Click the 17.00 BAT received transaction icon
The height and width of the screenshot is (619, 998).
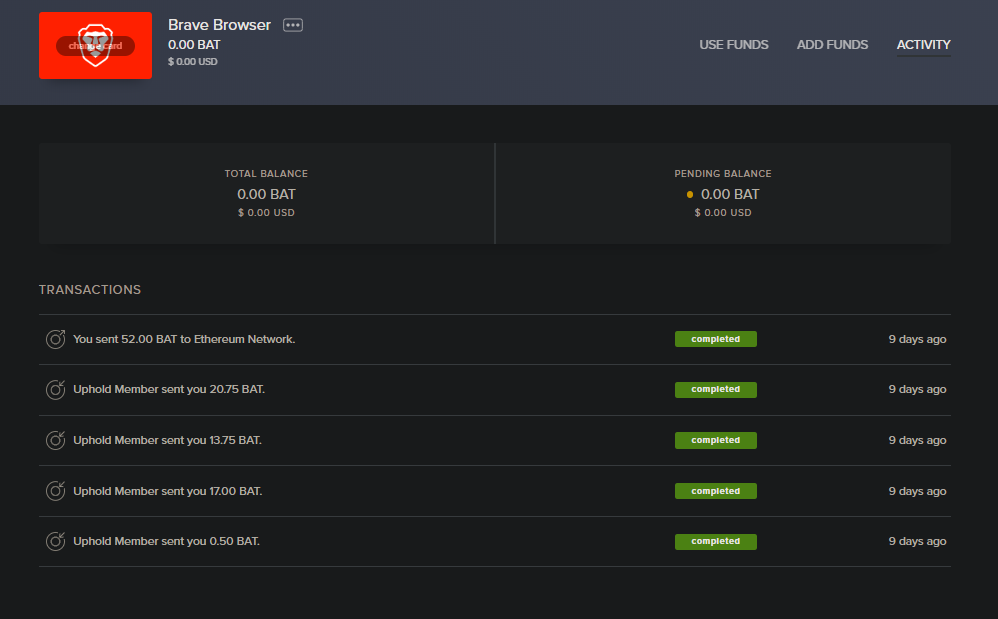tap(55, 491)
